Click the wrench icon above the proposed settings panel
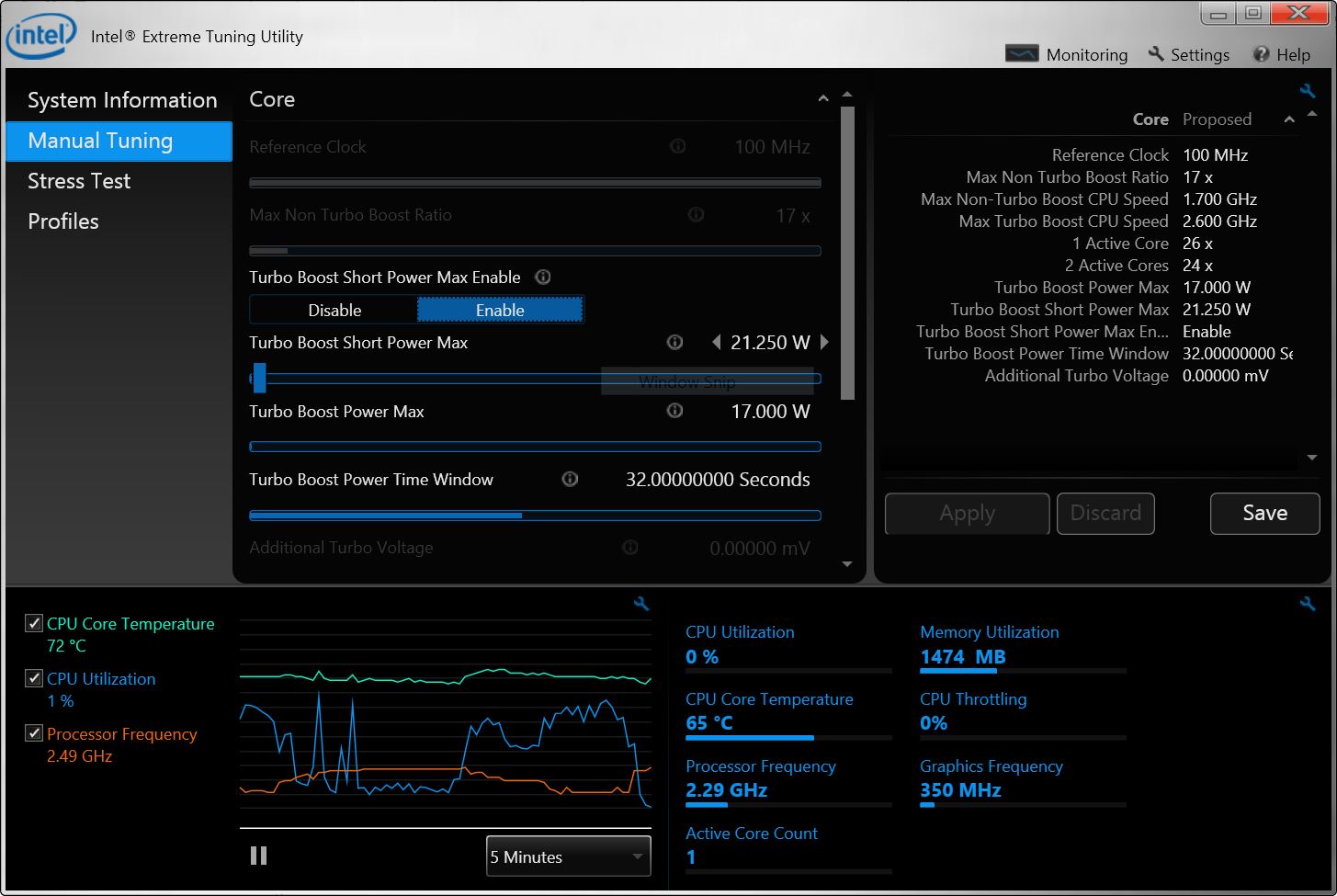Viewport: 1337px width, 896px height. tap(1308, 90)
